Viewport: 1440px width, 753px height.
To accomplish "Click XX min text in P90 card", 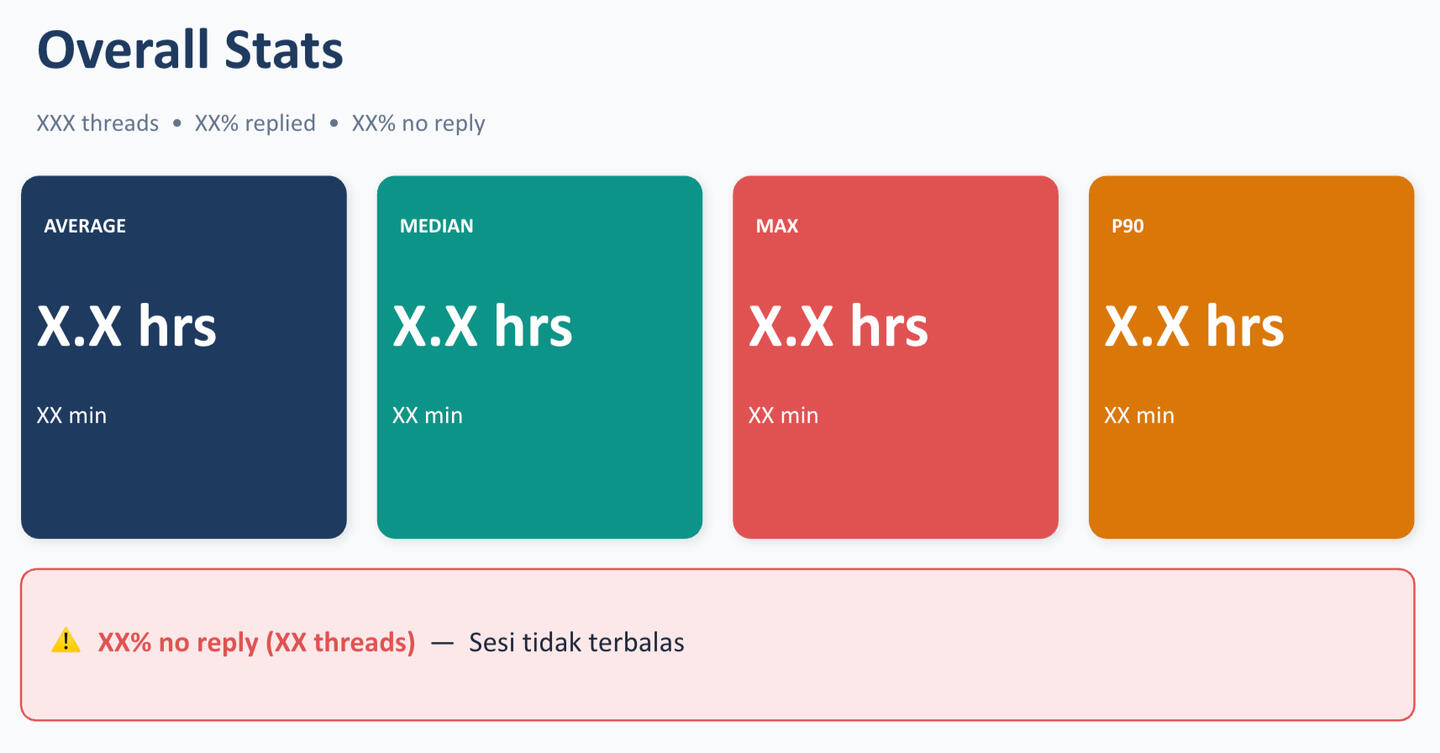I will click(1139, 415).
